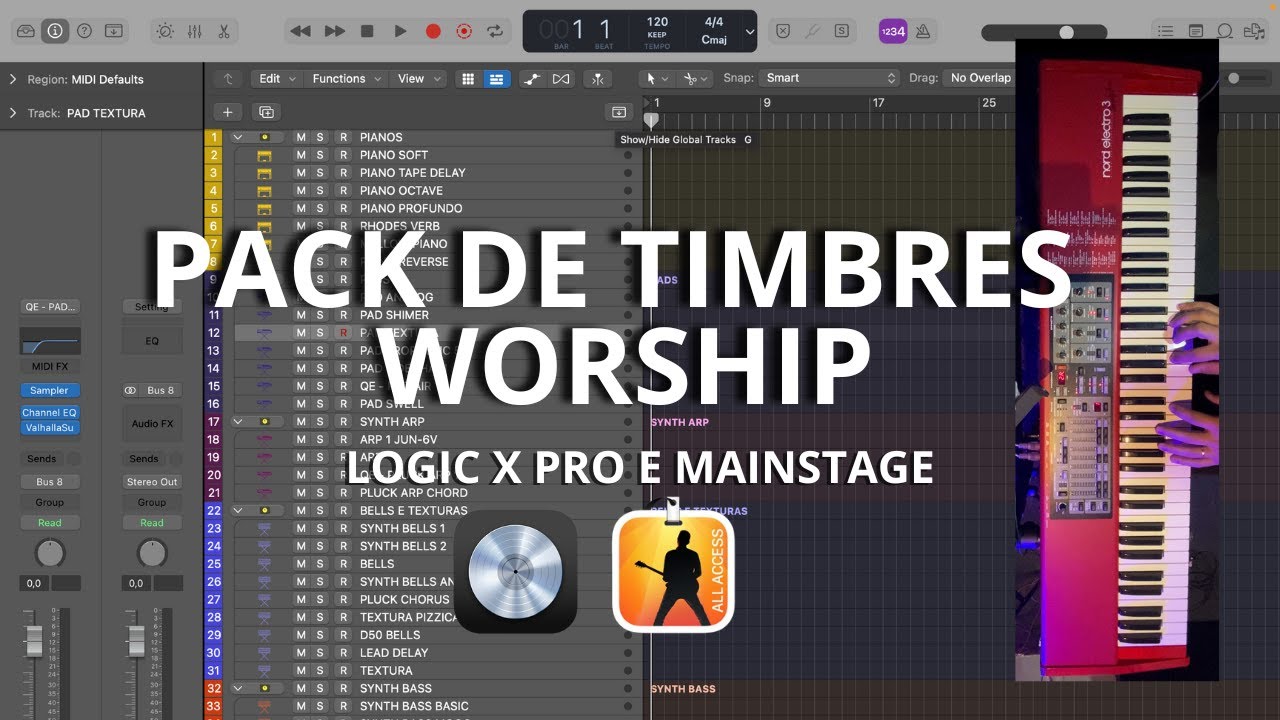
Task: Click the up-arrow leave folder button
Action: (x=228, y=79)
